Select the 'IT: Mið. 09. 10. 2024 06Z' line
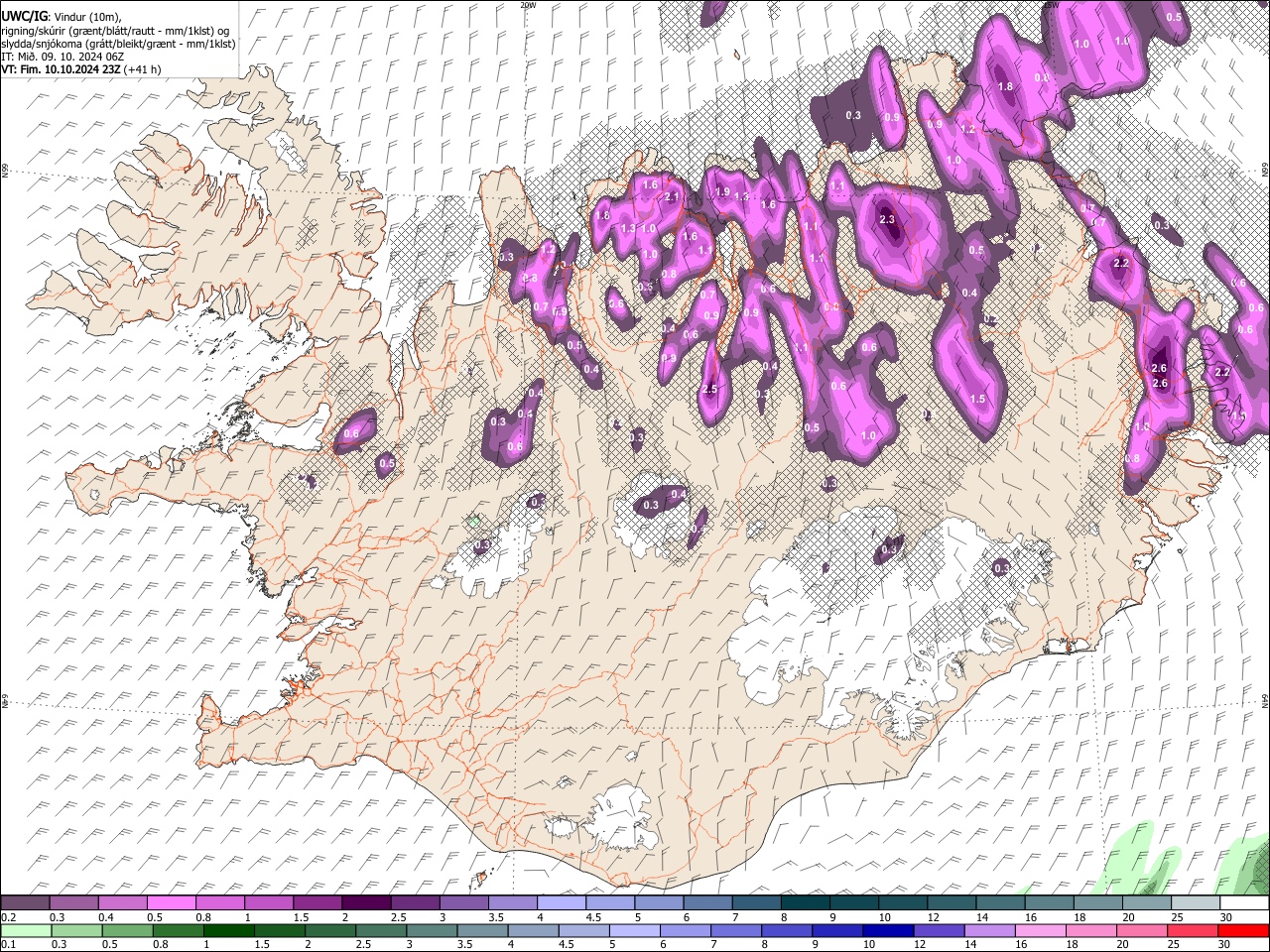The image size is (1270, 952). tap(63, 57)
